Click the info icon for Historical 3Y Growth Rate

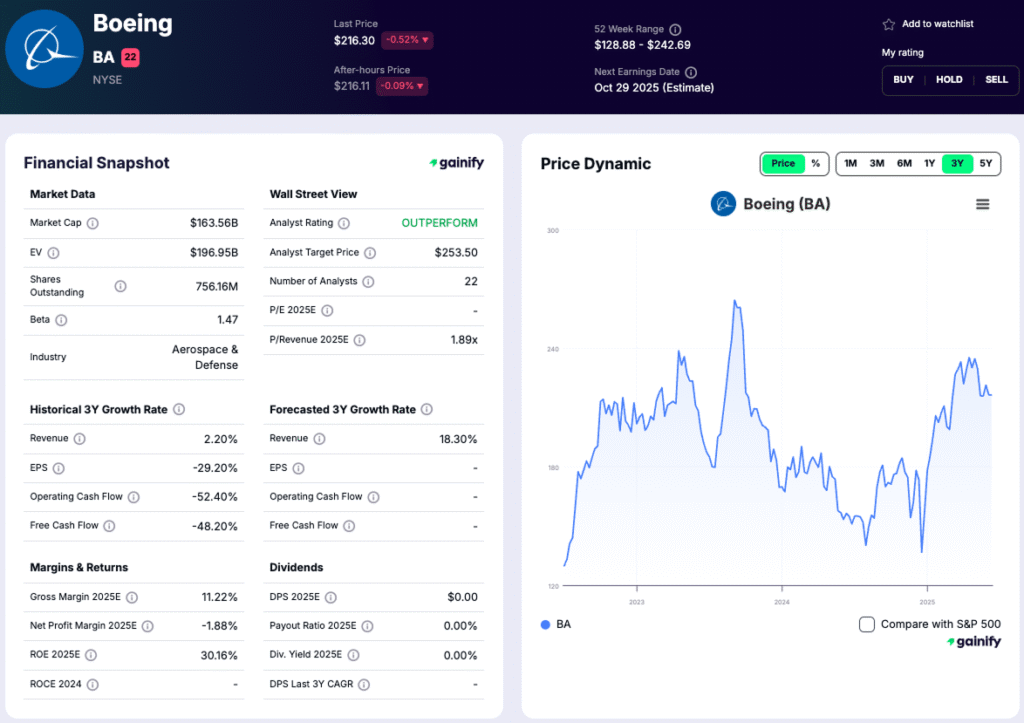tap(179, 410)
